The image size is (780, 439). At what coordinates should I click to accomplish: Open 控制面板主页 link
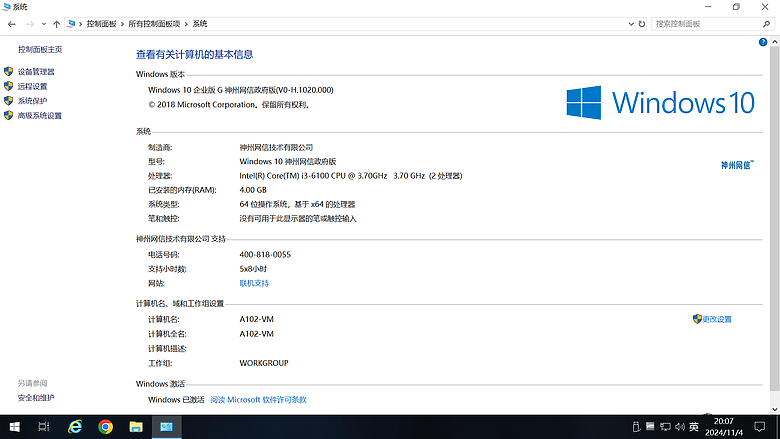tap(40, 49)
